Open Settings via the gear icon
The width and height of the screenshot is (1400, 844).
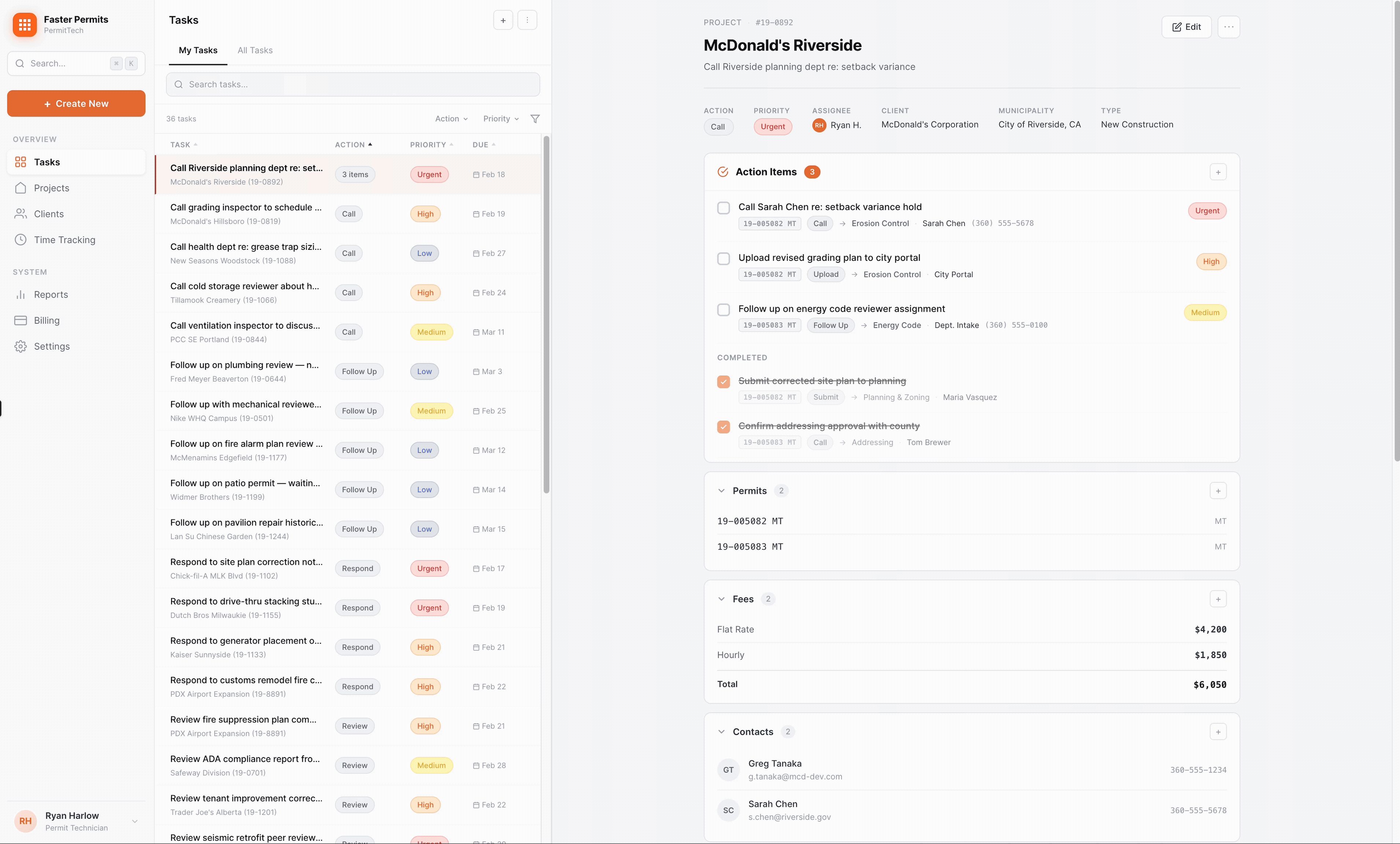click(x=21, y=346)
